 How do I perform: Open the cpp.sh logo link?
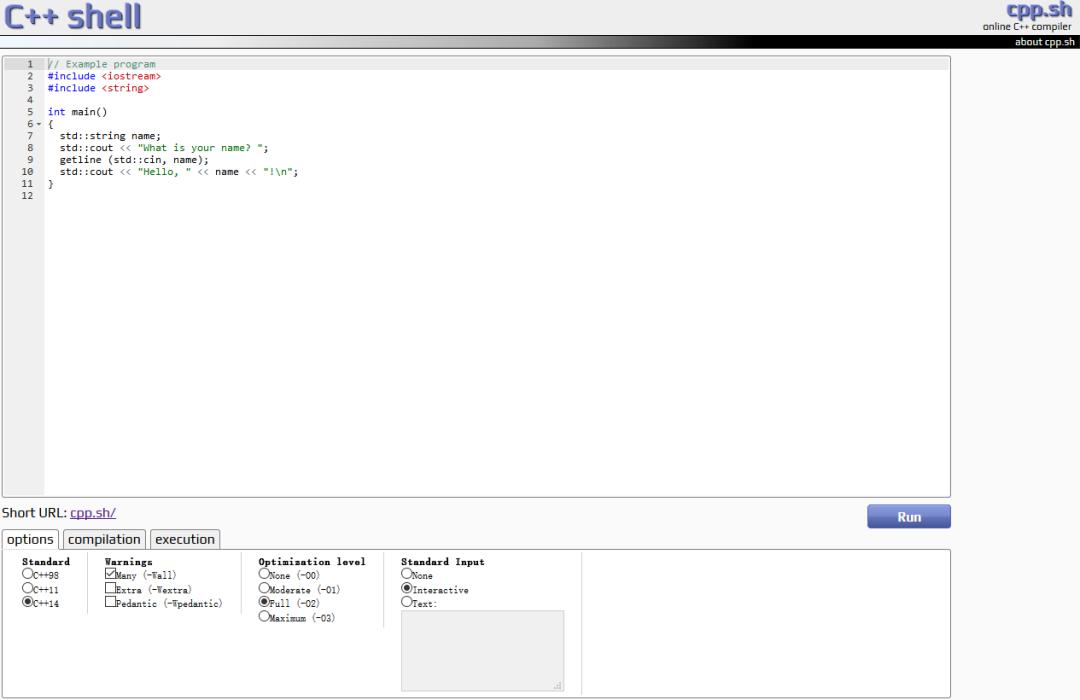tap(1039, 10)
